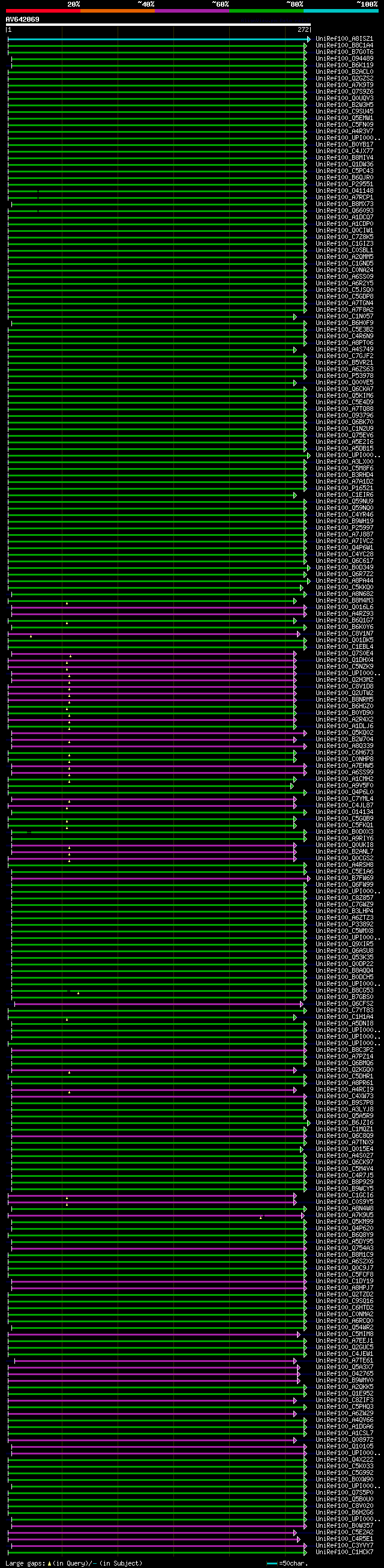Click the ~60% purple identity legend segment

(192, 10)
